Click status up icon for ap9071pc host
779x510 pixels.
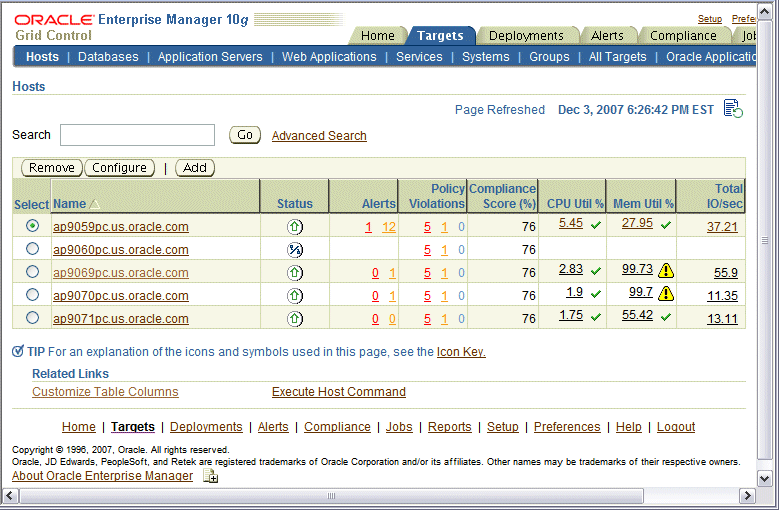[x=295, y=318]
